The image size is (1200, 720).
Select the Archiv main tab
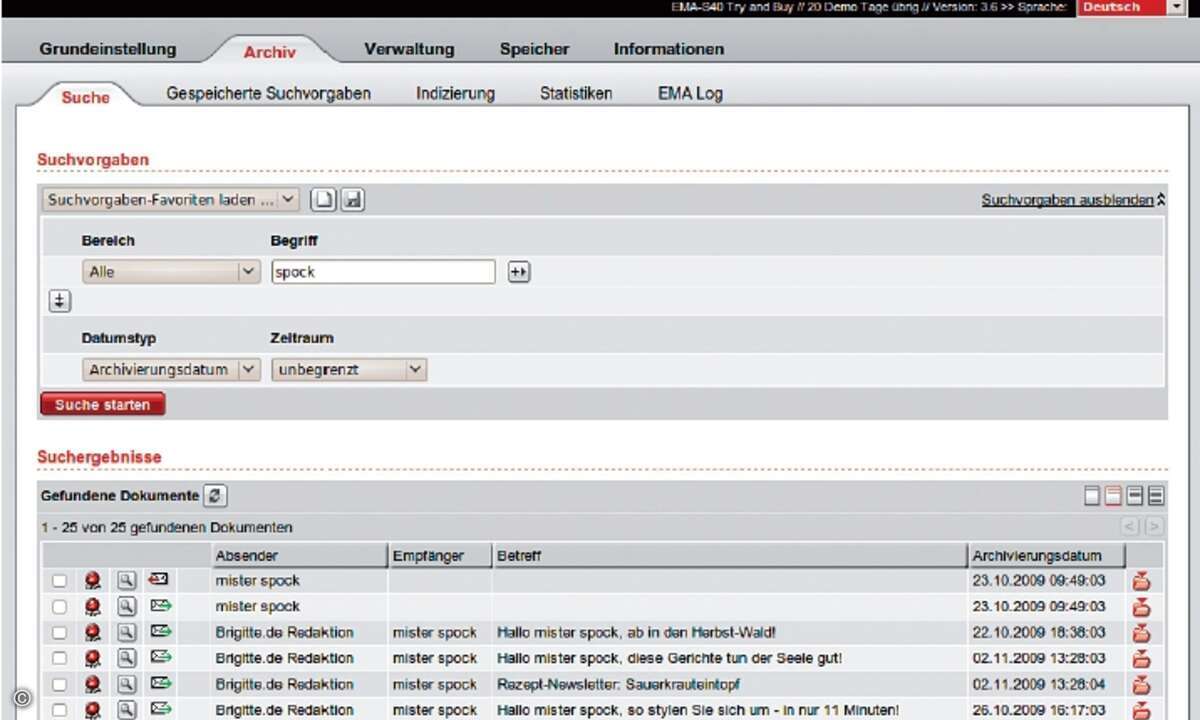click(x=270, y=51)
